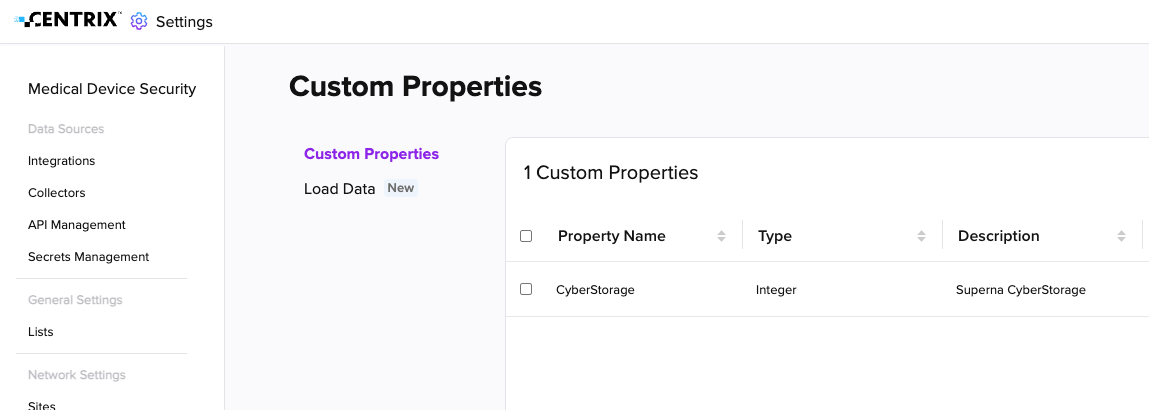The width and height of the screenshot is (1149, 410).
Task: Click the Property Name column header
Action: coord(612,236)
